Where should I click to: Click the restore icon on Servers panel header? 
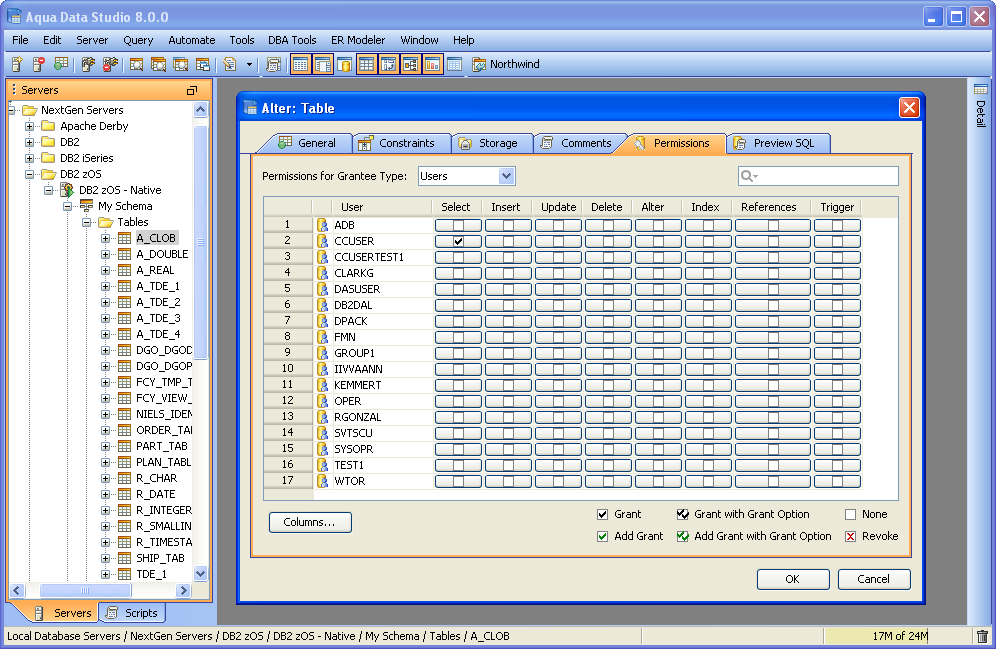coord(192,90)
